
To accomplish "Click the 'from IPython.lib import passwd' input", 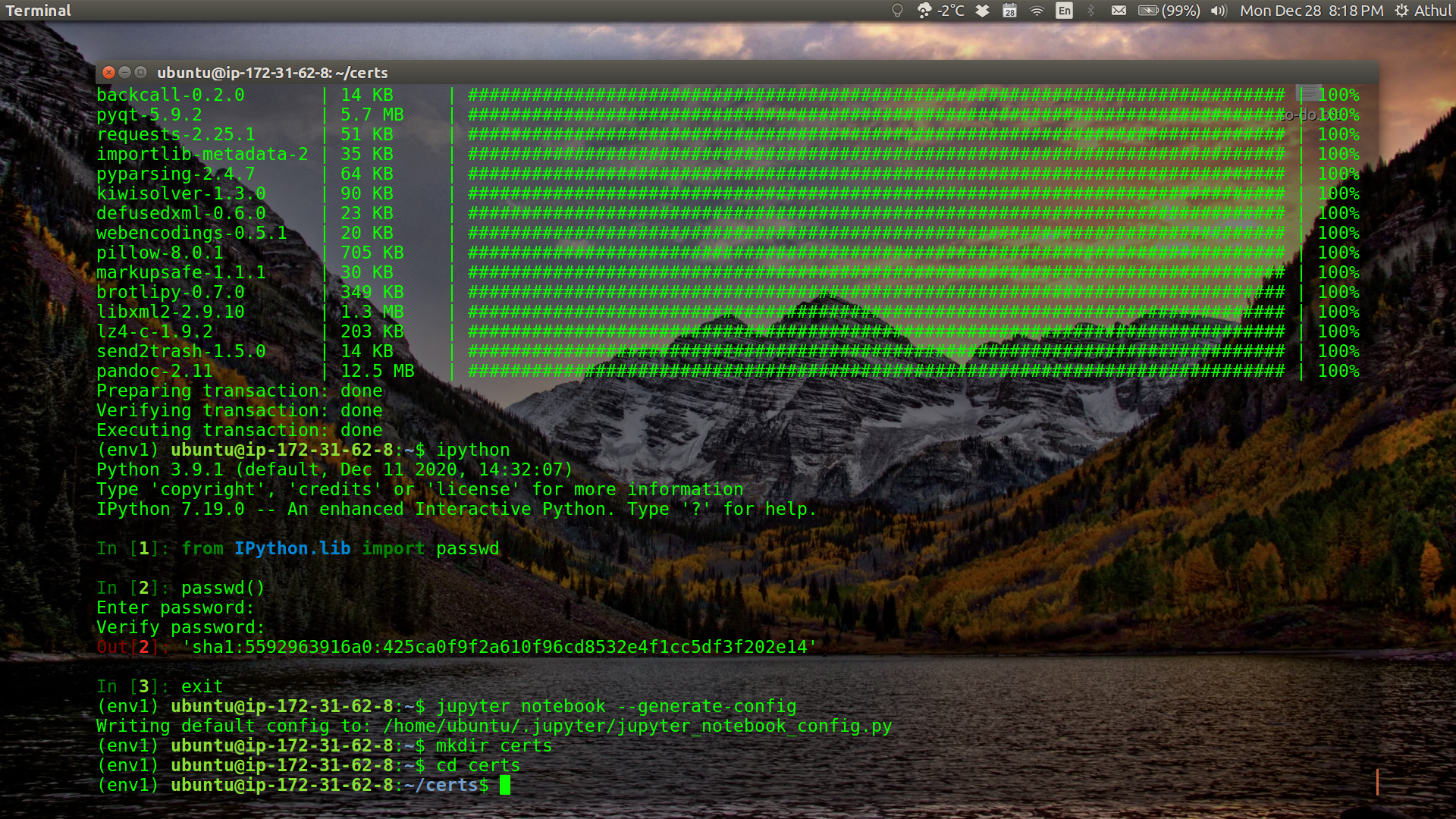I will [x=340, y=548].
